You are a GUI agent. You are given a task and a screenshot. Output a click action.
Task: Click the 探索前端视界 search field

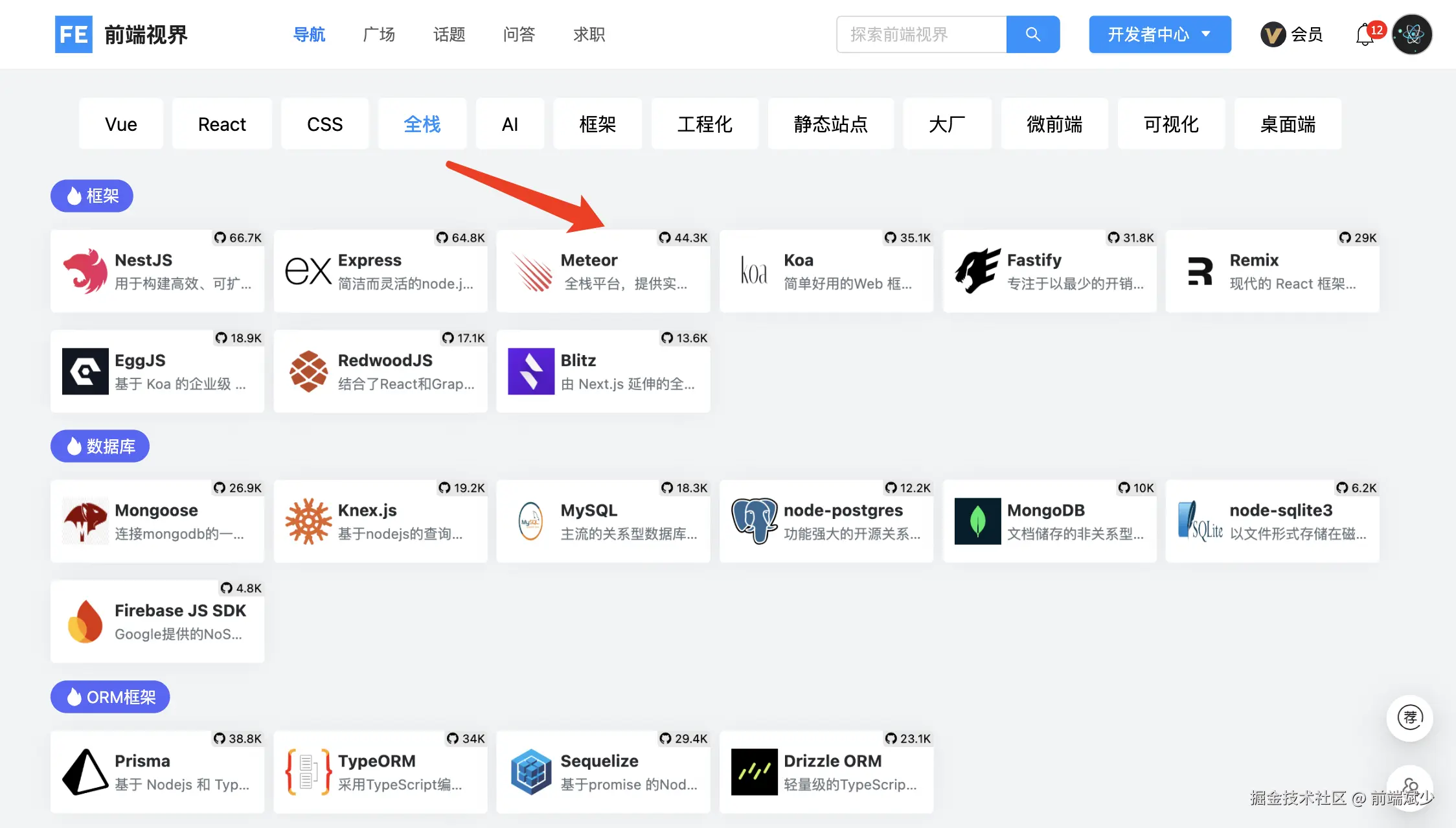(921, 34)
